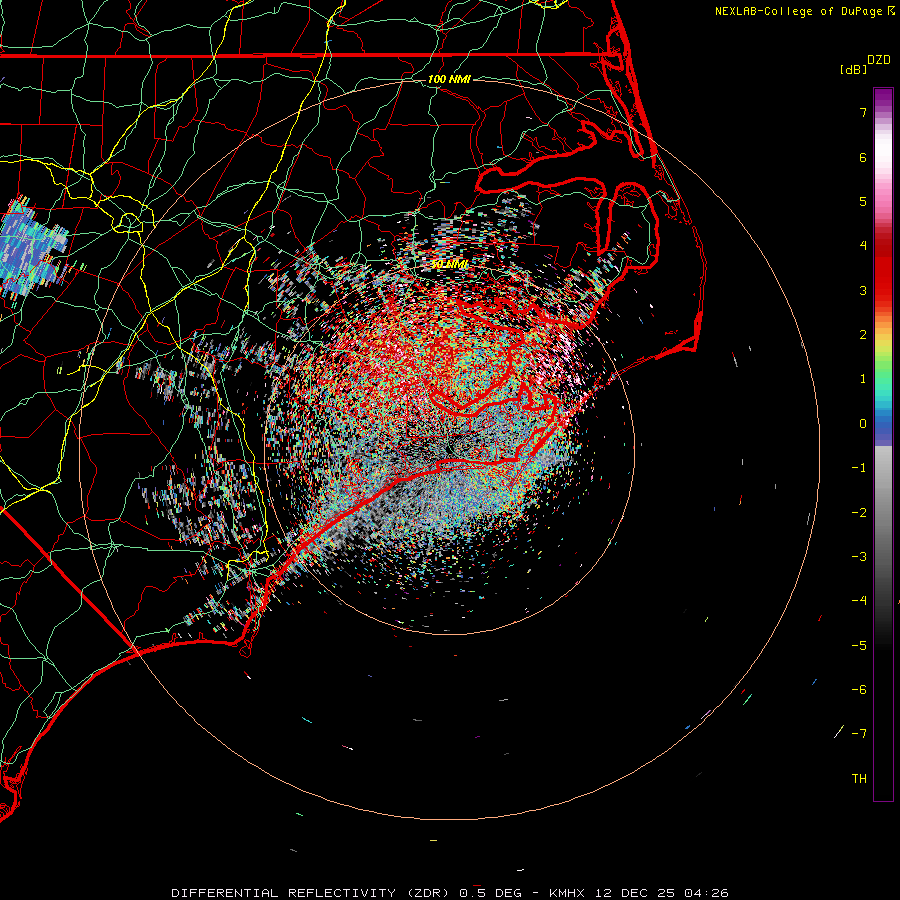The width and height of the screenshot is (900, 900).
Task: Click the (ZDR) abbreviation in the caption
Action: pos(428,893)
